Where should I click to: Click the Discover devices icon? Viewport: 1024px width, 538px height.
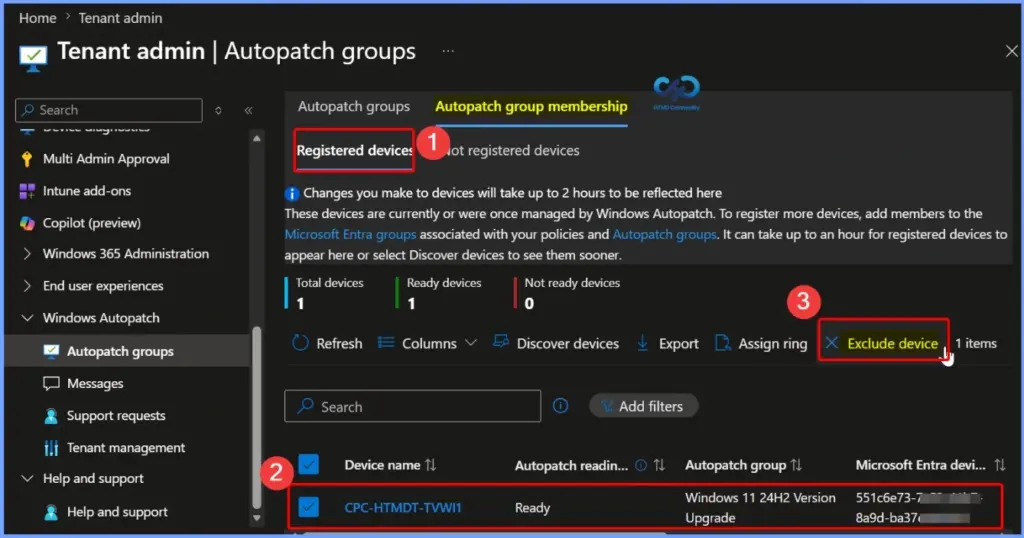(x=501, y=341)
